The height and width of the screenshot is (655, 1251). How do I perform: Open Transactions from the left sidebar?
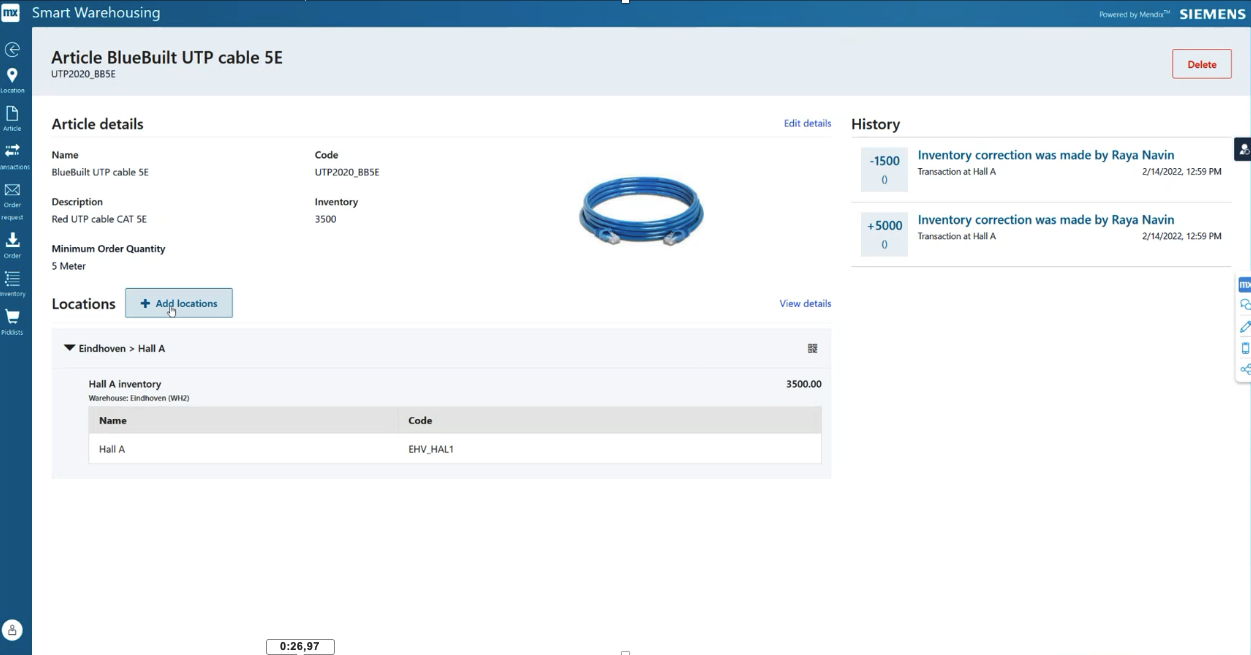click(12, 152)
